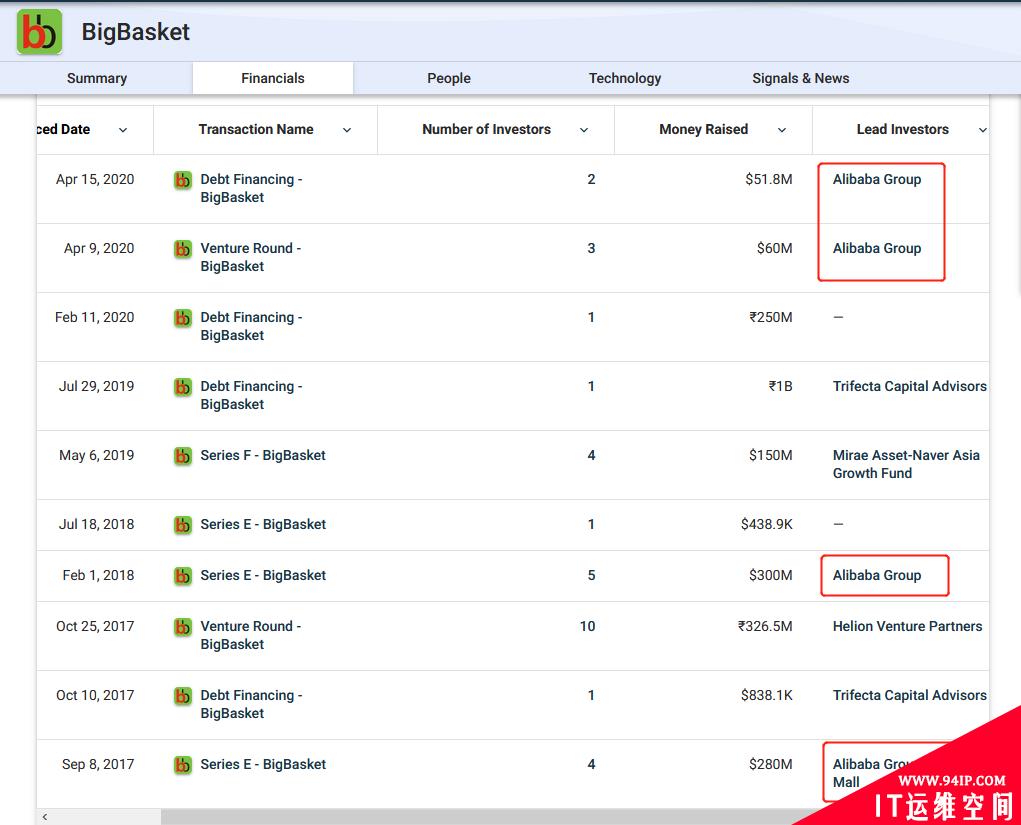Click the ₹250M money raised value
This screenshot has width=1021, height=825.
click(x=771, y=317)
